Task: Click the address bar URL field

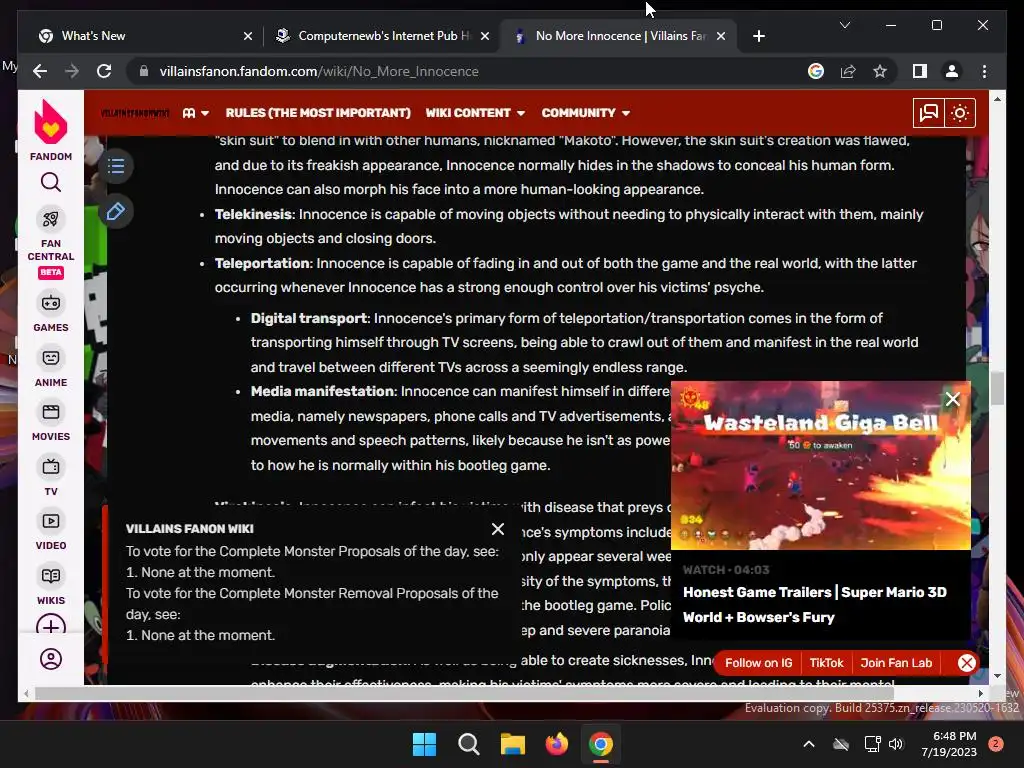Action: point(457,71)
